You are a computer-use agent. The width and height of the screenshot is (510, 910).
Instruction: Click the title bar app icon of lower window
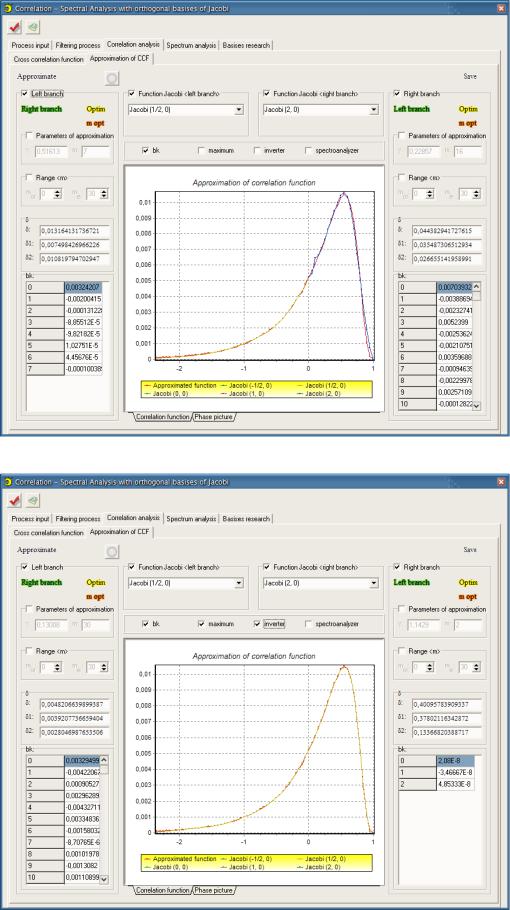(x=8, y=482)
